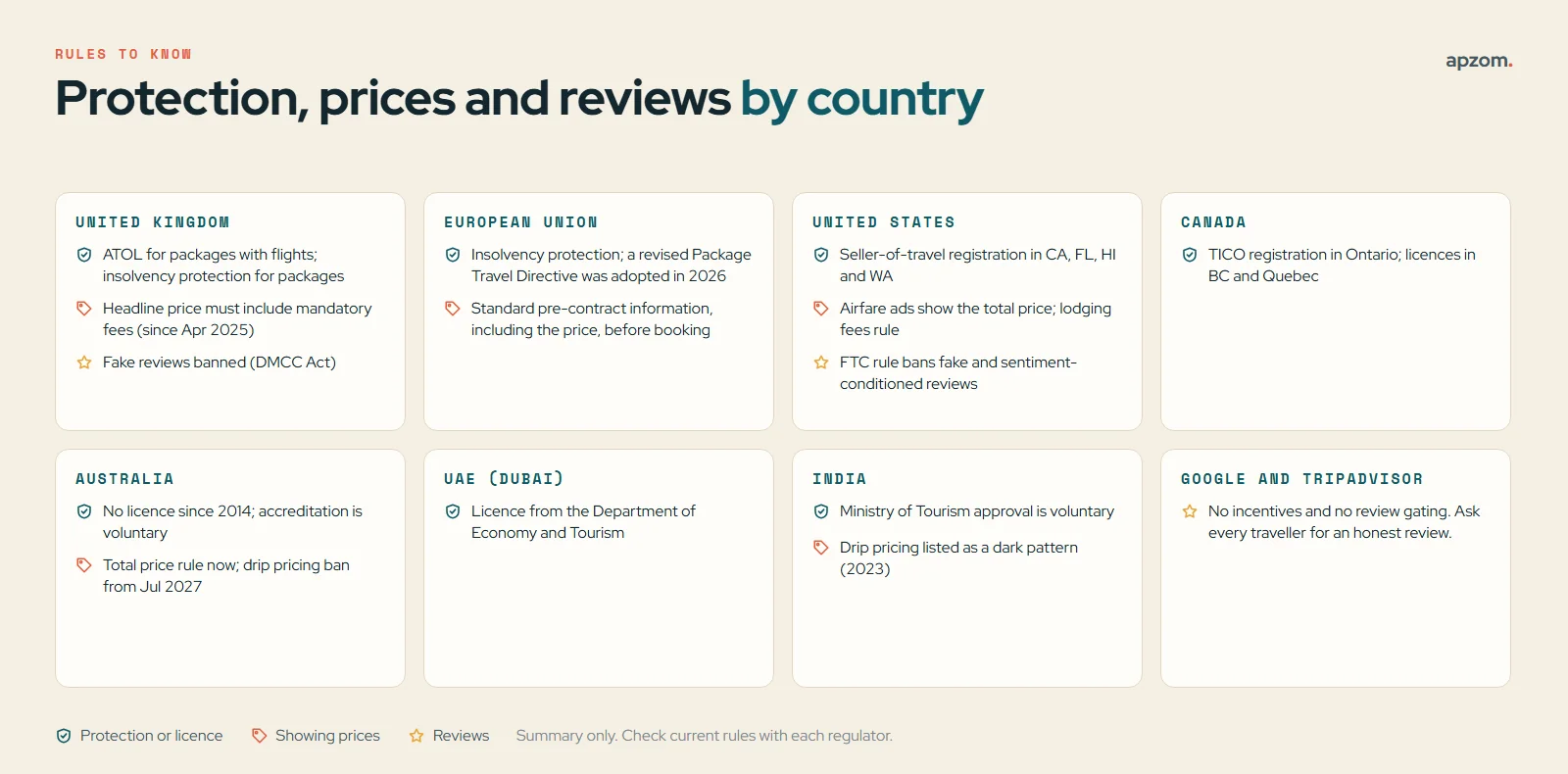Click the price tag icon beside "Headline price must include"

84,309
